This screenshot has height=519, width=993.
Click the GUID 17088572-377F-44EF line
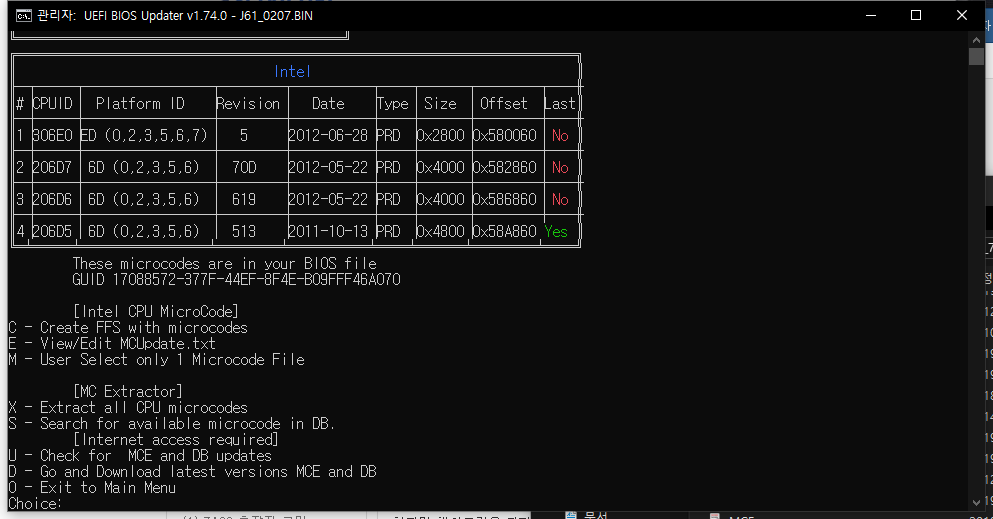click(x=236, y=280)
